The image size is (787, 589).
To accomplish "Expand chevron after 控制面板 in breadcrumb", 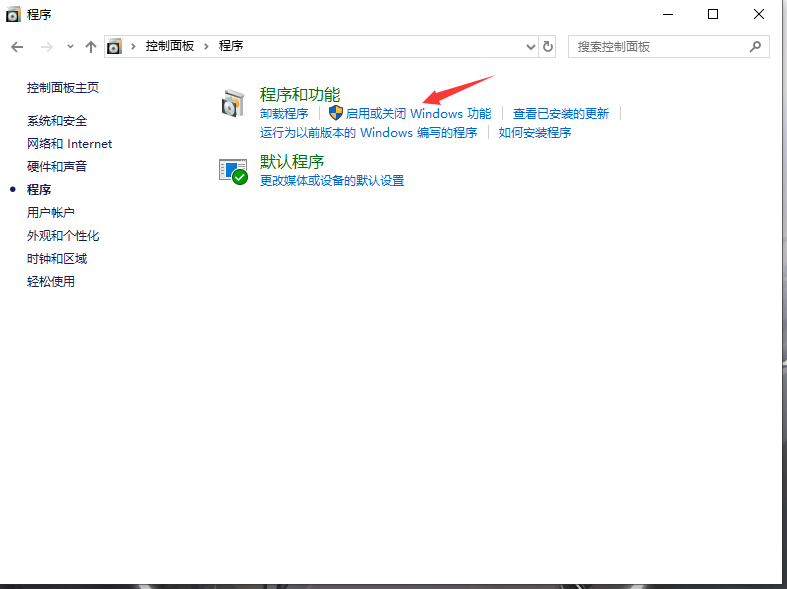I will [x=208, y=46].
